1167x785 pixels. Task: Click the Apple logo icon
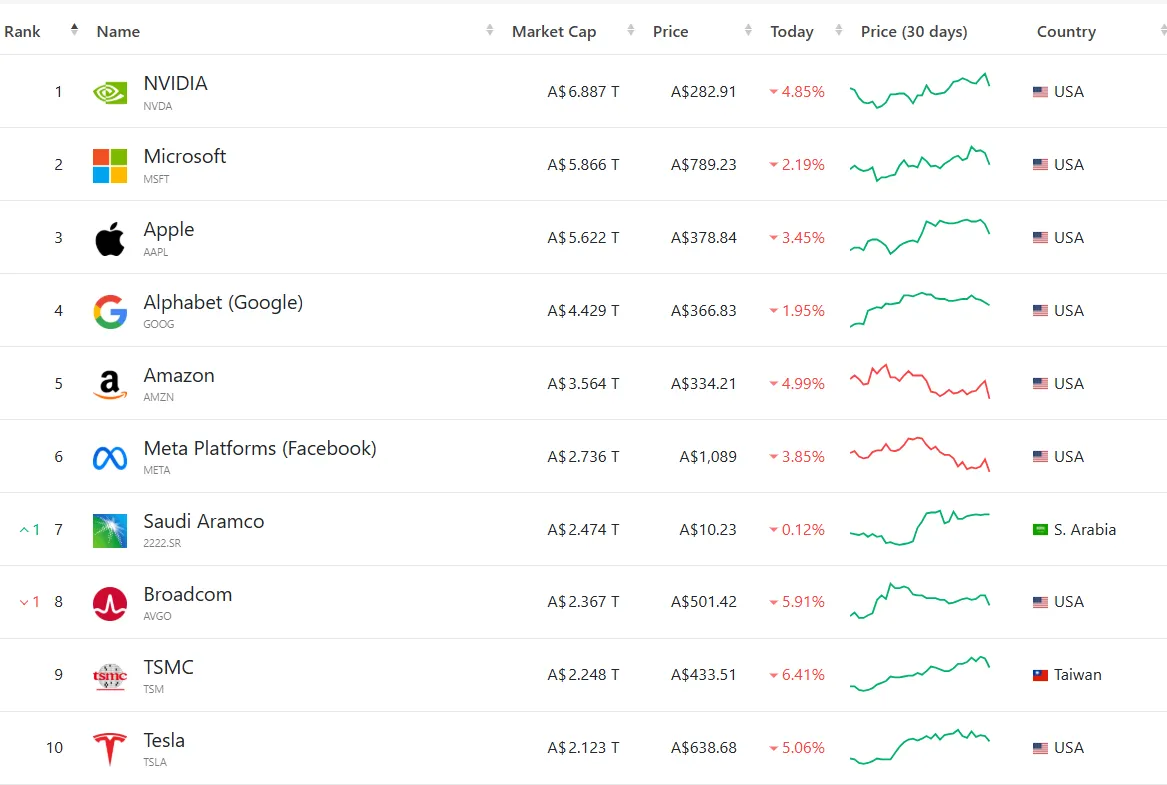point(110,239)
